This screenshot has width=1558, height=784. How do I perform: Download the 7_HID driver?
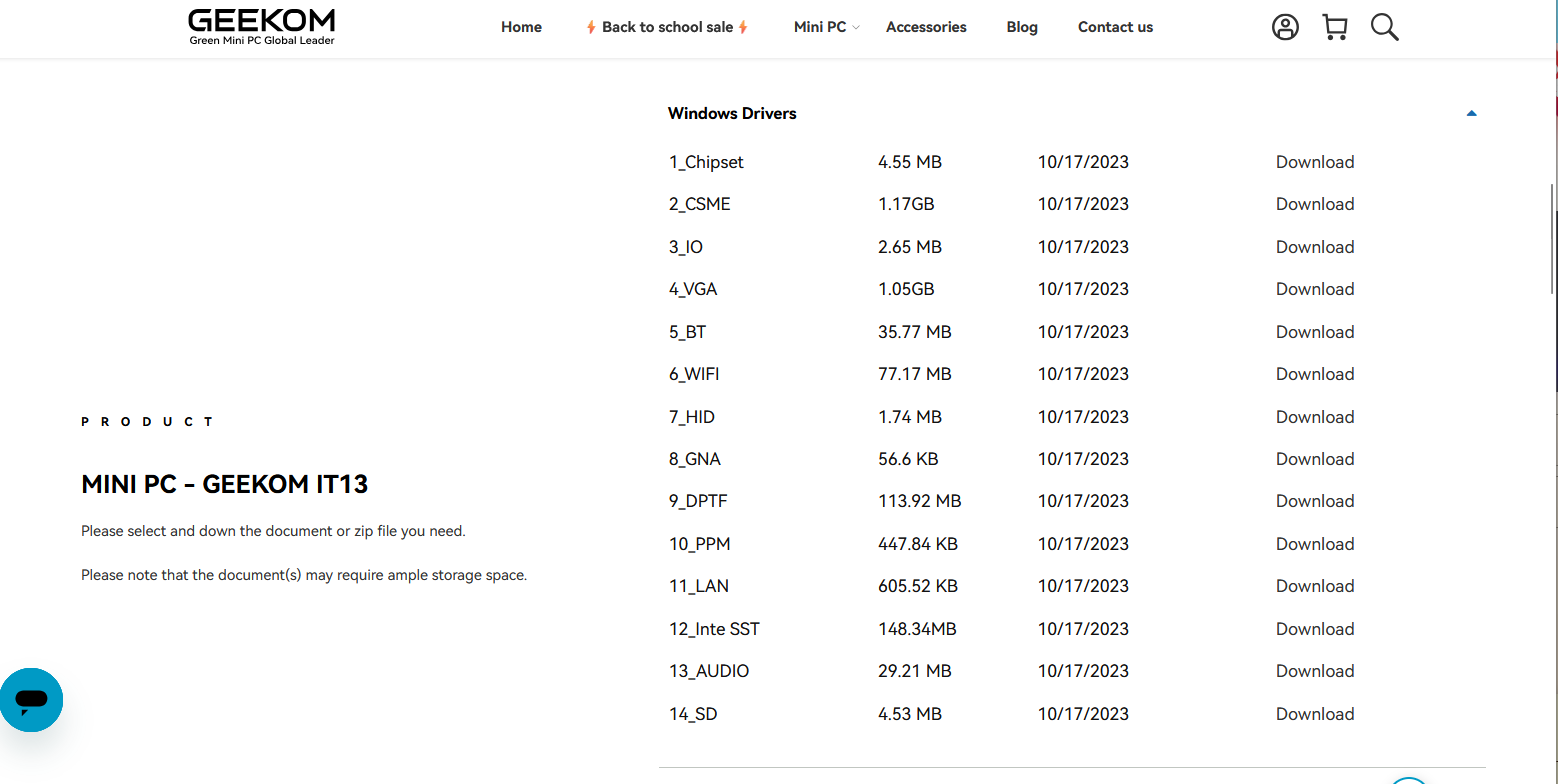click(1315, 417)
